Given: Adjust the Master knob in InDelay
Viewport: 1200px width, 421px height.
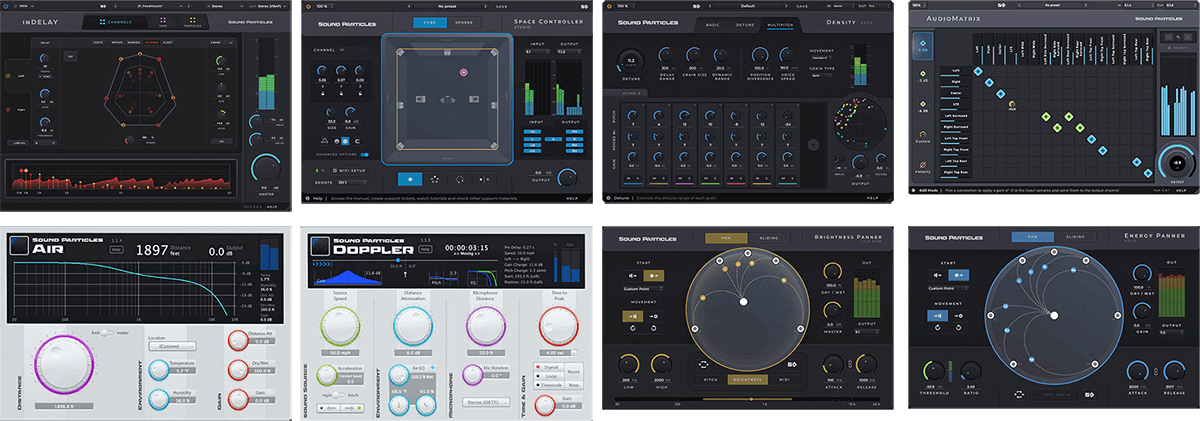Looking at the screenshot, I should (x=266, y=167).
